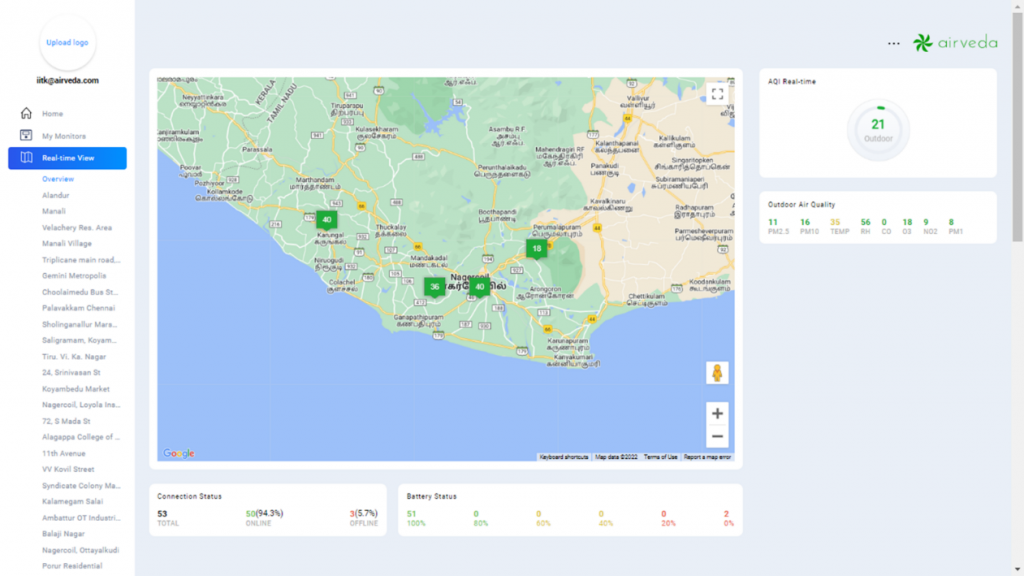Zoom out on the map
Image resolution: width=1024 pixels, height=576 pixels.
pyautogui.click(x=716, y=437)
